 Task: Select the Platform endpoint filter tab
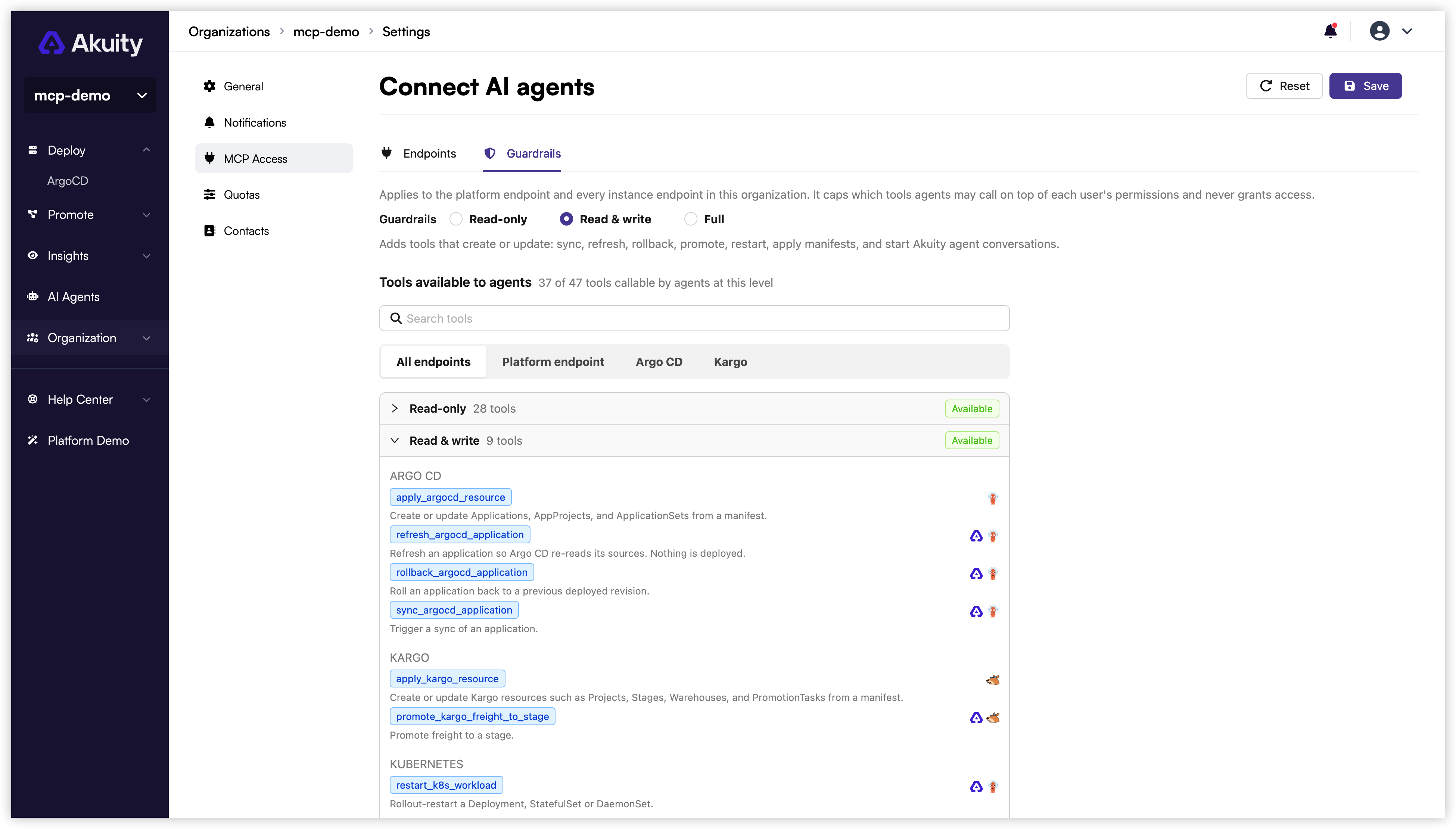click(x=553, y=362)
